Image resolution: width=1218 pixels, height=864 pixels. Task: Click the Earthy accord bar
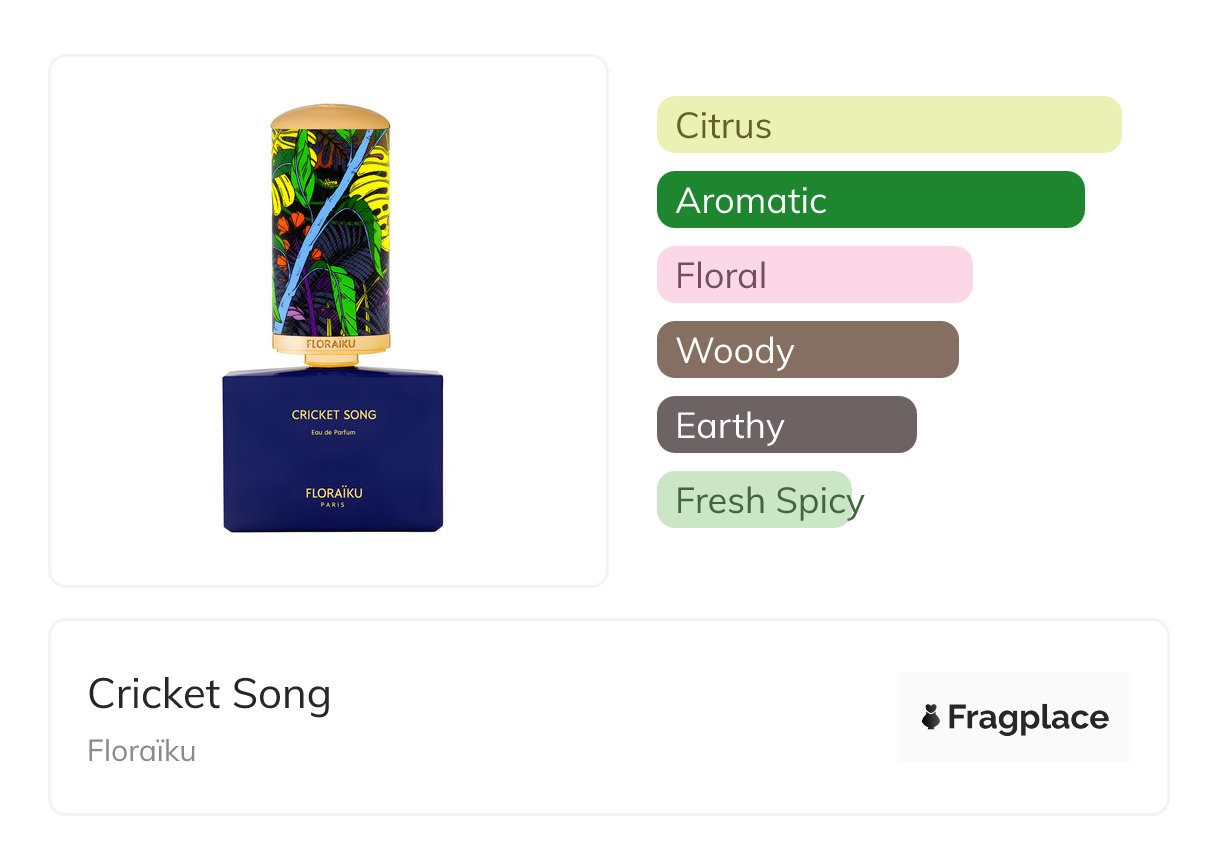[x=786, y=425]
